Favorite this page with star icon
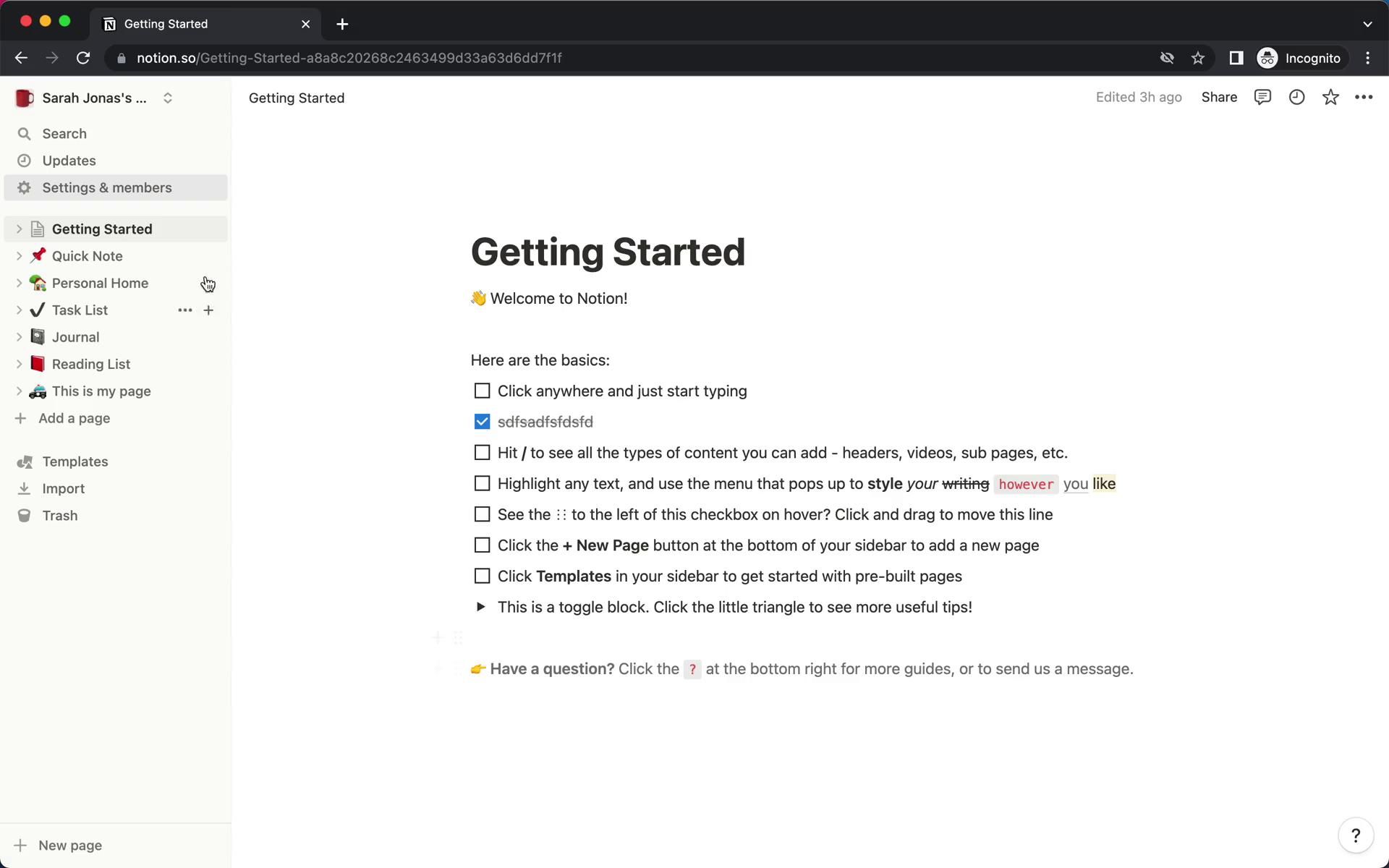The image size is (1389, 868). click(1330, 97)
